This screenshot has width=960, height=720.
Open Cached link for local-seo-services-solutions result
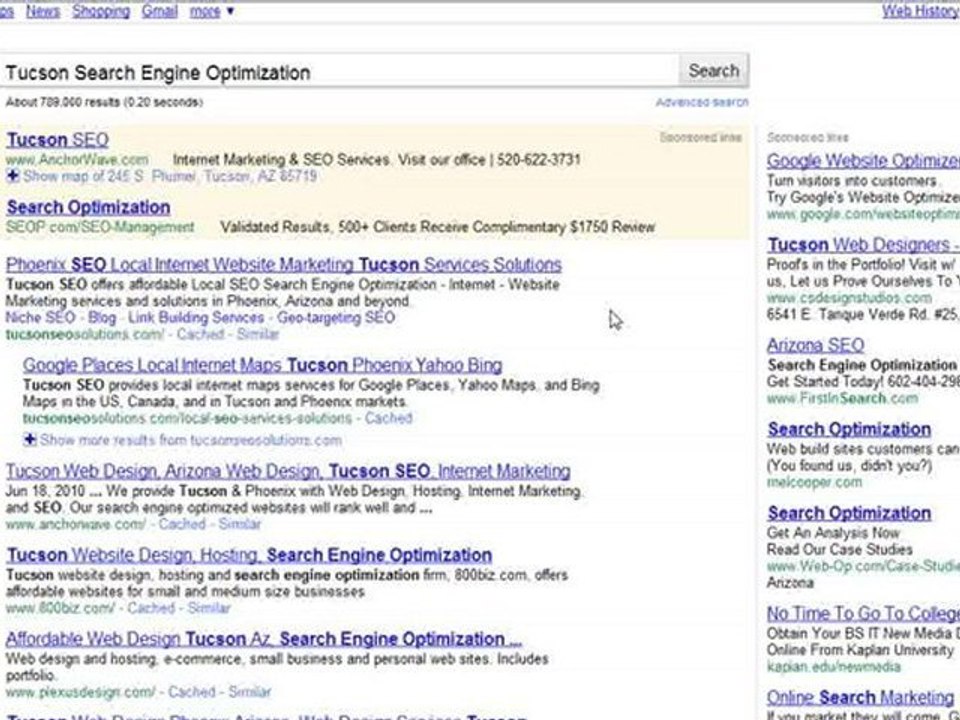(389, 418)
